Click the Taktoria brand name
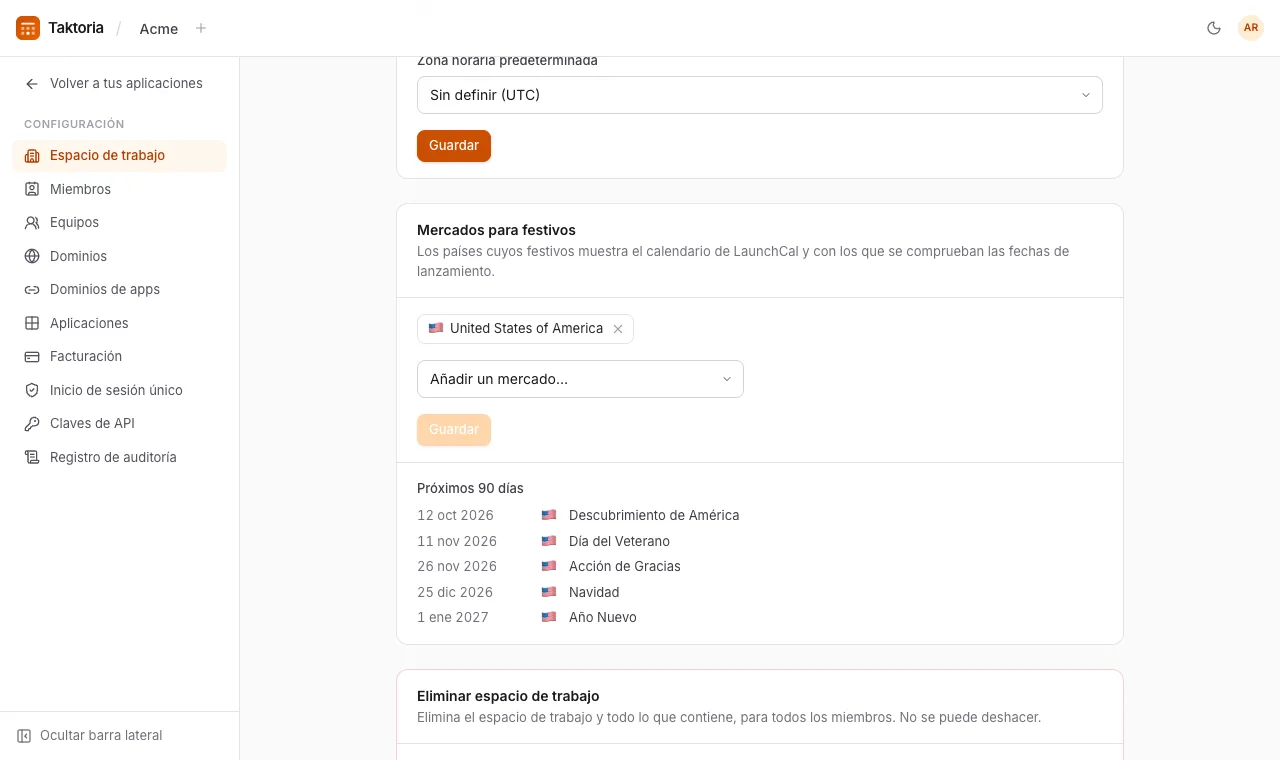This screenshot has width=1280, height=760. pos(76,28)
